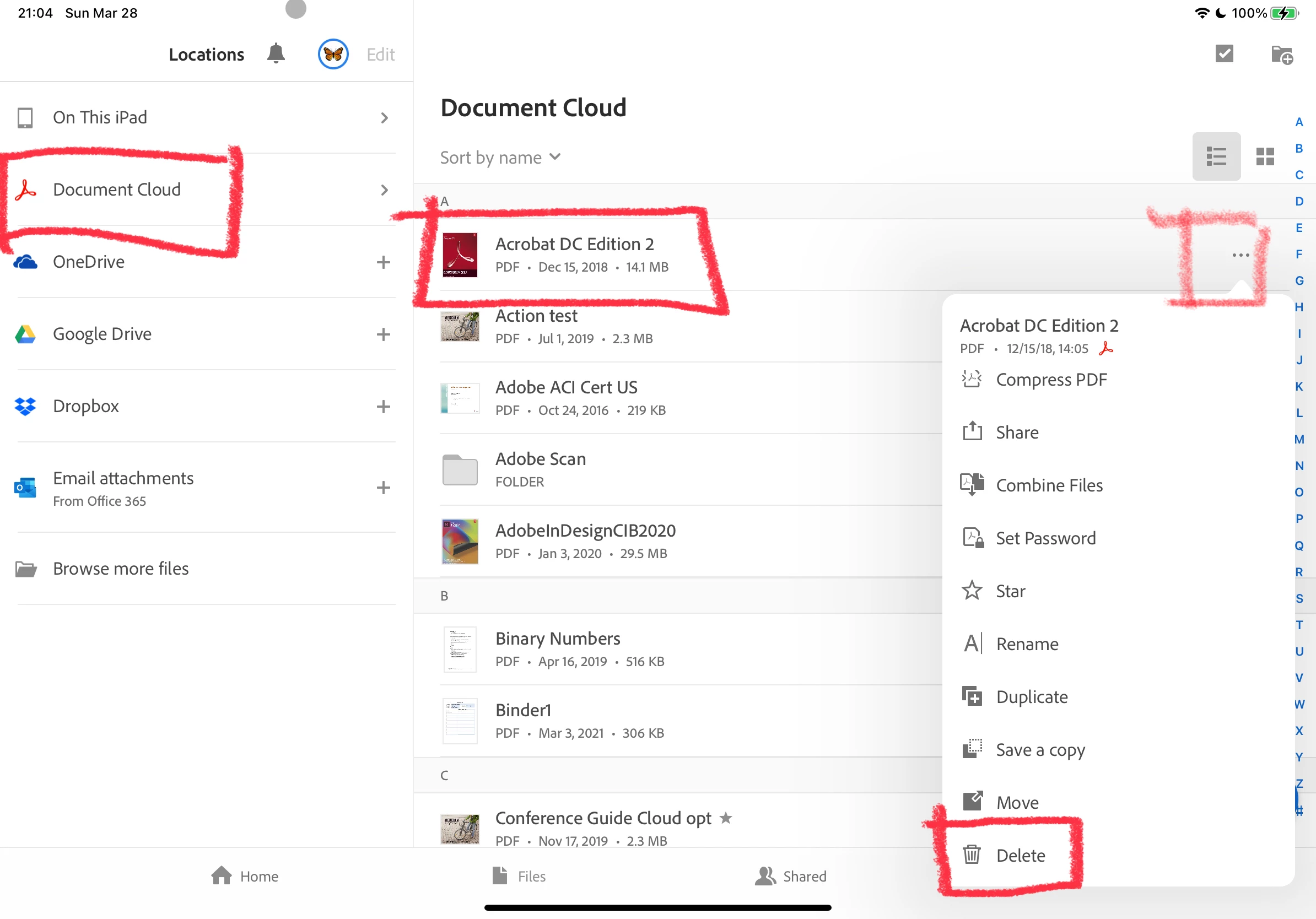Viewport: 1316px width, 919px height.
Task: Switch to list view layout
Action: tap(1216, 156)
